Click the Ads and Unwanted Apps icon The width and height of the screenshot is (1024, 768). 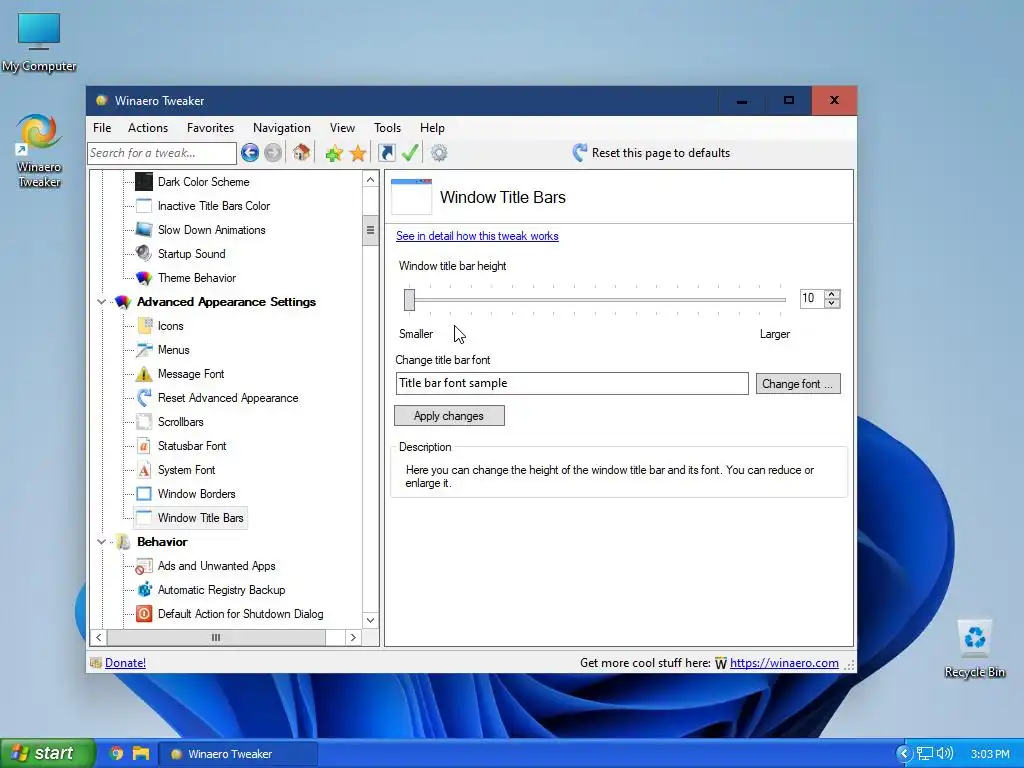(144, 566)
